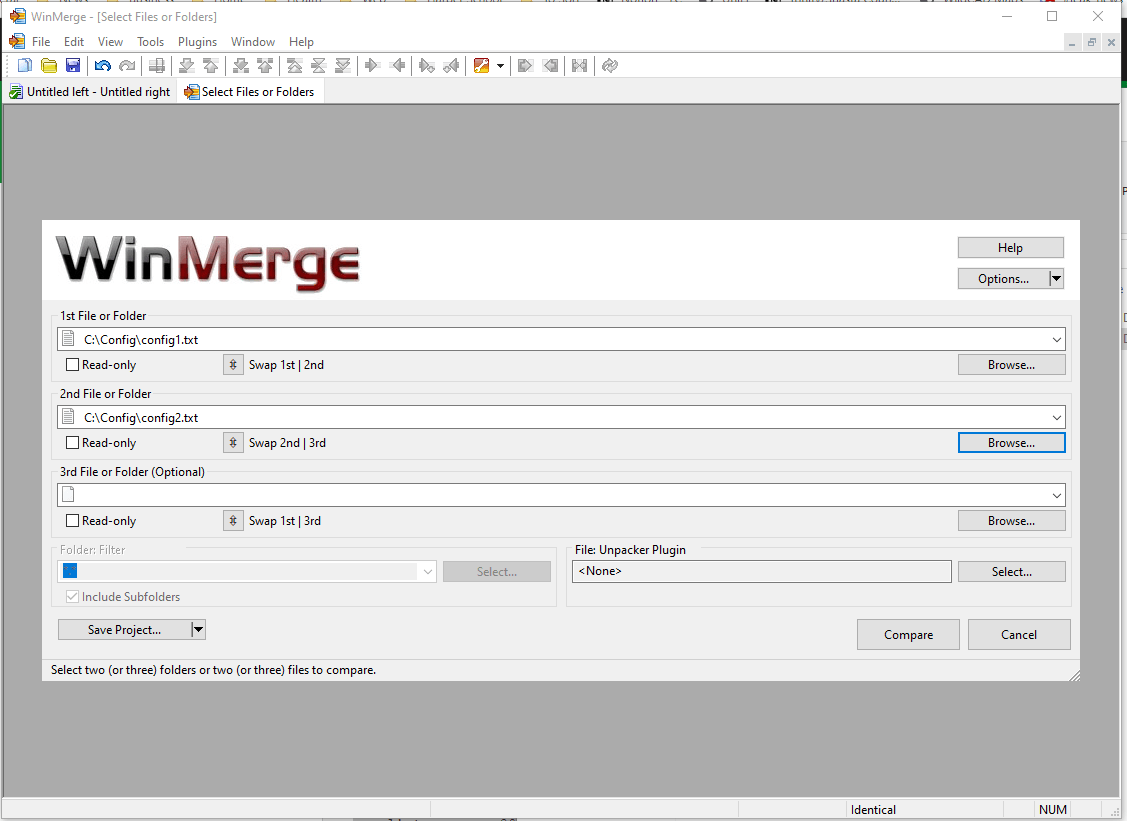Expand the Save Project dropdown arrow
1127x821 pixels.
click(x=198, y=629)
